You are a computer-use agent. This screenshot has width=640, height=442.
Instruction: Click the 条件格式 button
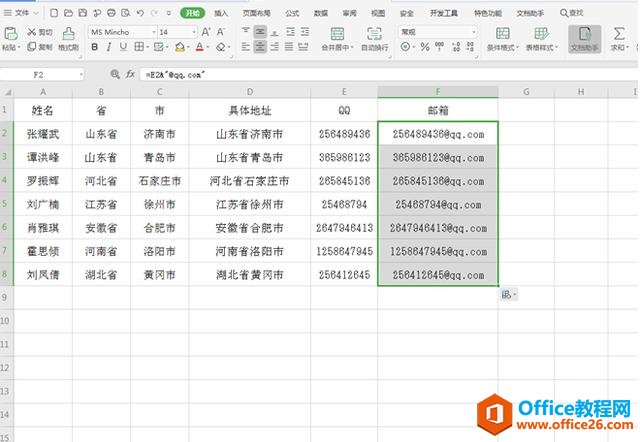(500, 38)
